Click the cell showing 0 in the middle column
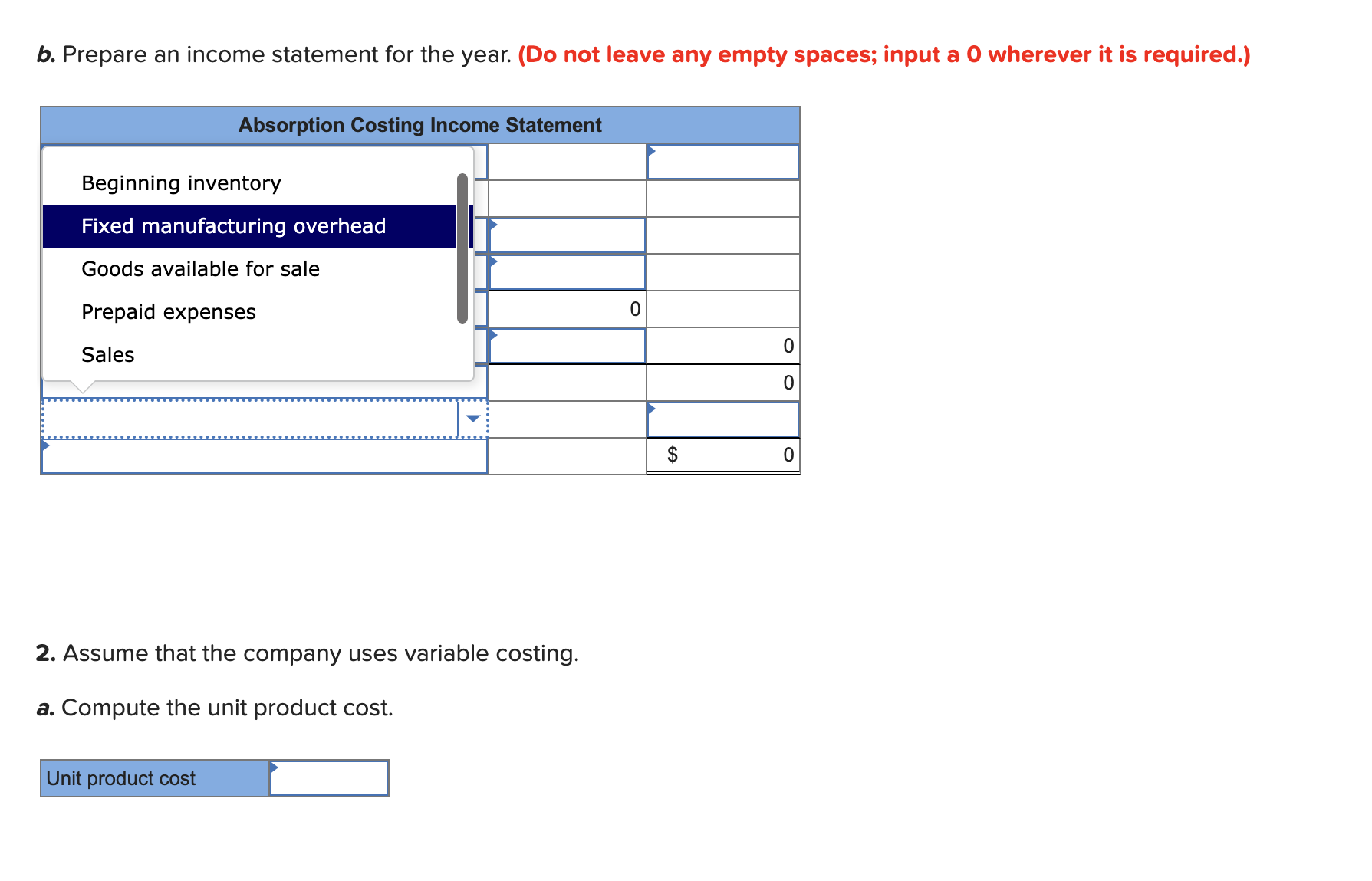1372x881 pixels. 568,308
